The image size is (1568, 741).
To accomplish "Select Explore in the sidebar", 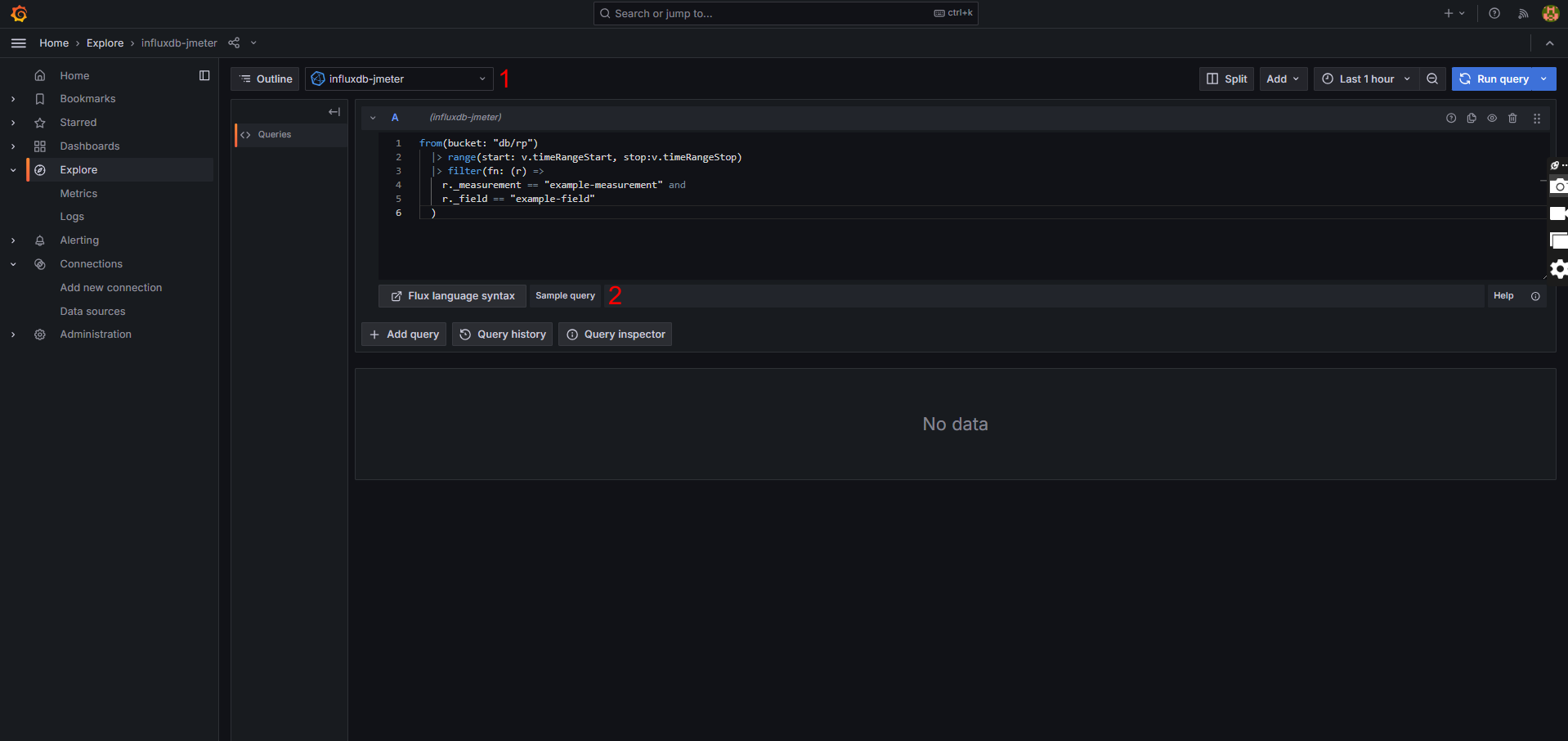I will click(x=78, y=170).
